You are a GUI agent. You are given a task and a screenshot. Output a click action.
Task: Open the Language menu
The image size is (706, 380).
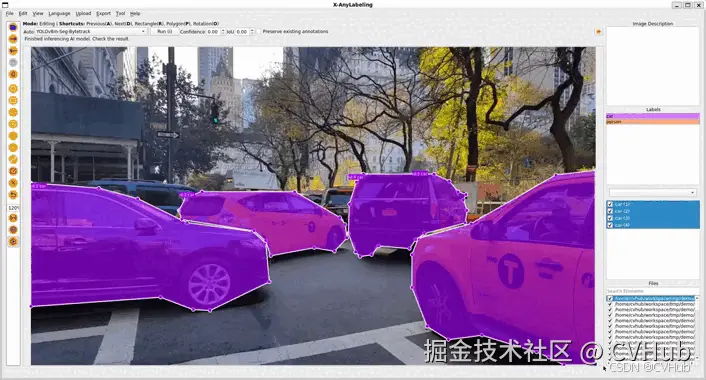tap(59, 14)
